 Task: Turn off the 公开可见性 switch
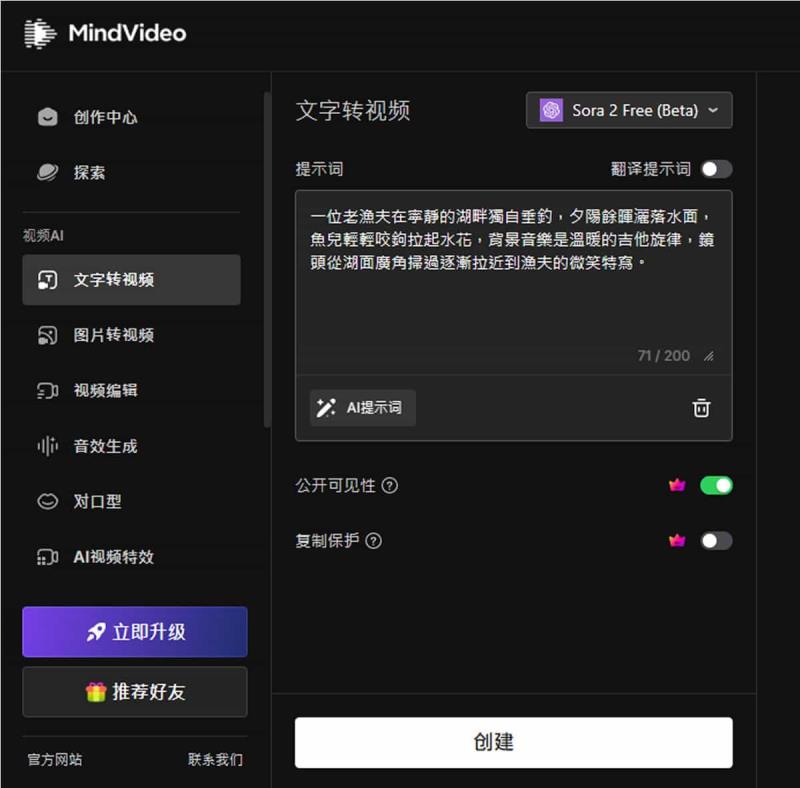[716, 486]
